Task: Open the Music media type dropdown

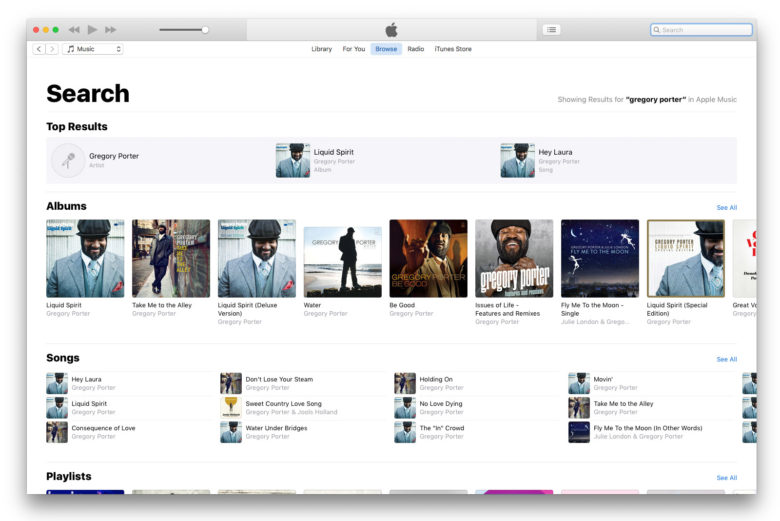Action: pos(93,49)
